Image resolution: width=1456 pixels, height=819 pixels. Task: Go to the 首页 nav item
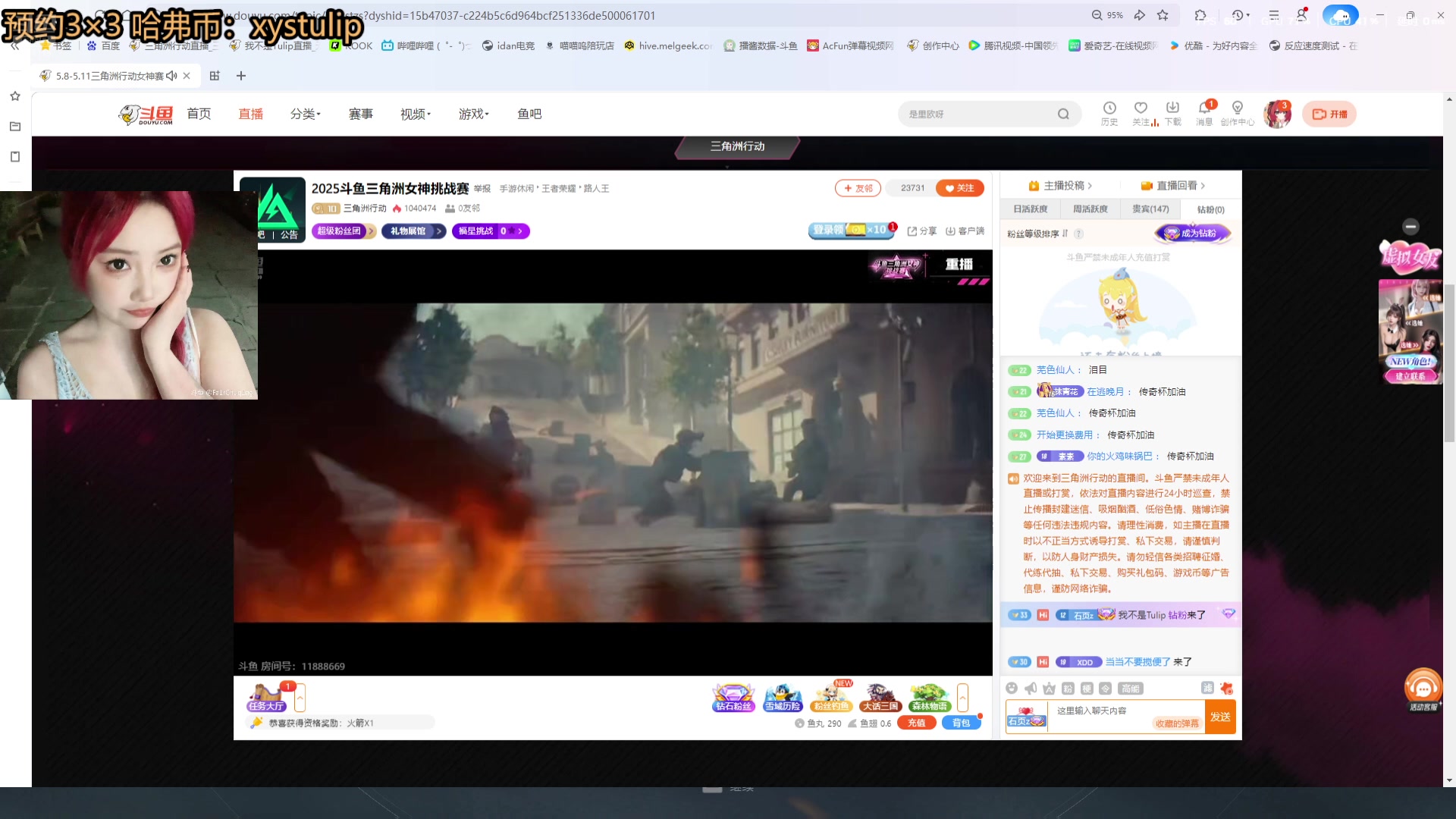tap(199, 114)
